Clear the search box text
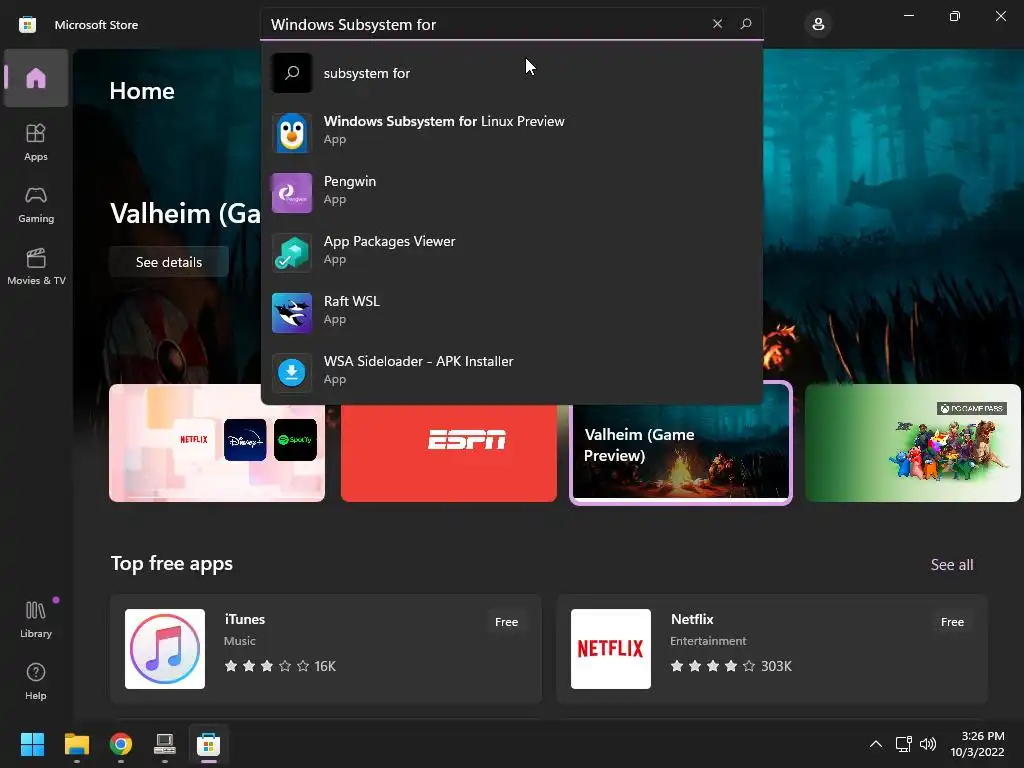The image size is (1024, 768). 717,24
